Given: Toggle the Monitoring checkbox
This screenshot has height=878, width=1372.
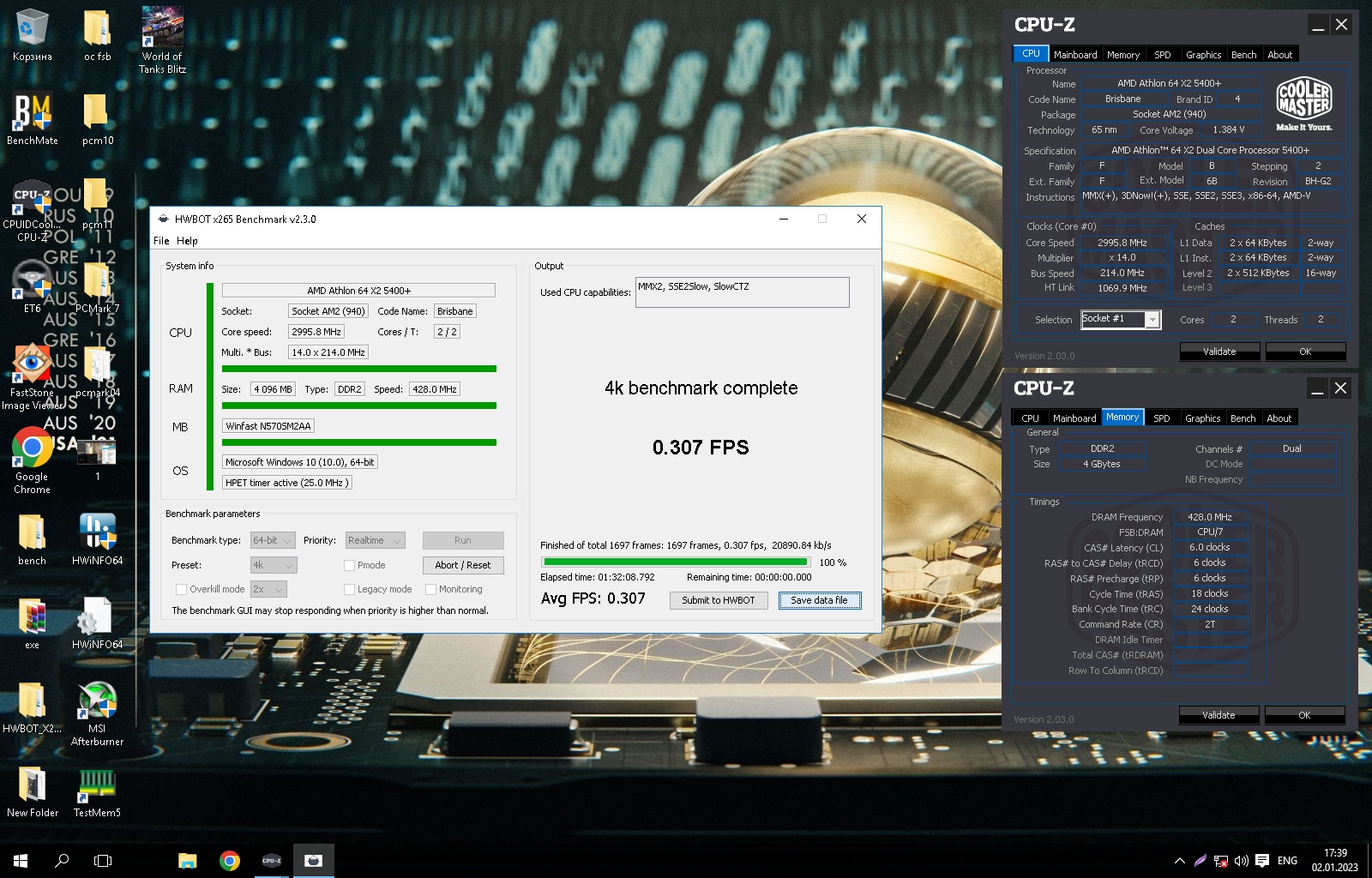Looking at the screenshot, I should (x=431, y=589).
